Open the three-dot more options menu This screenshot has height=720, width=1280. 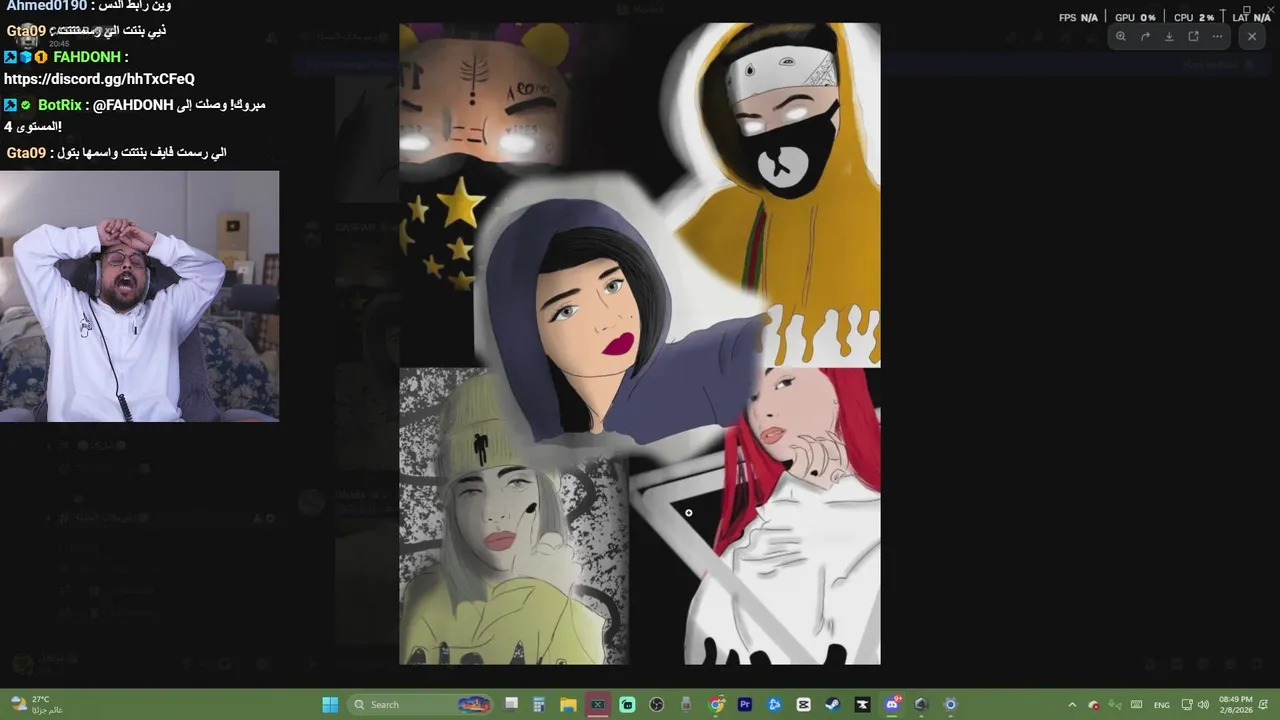click(x=1217, y=36)
